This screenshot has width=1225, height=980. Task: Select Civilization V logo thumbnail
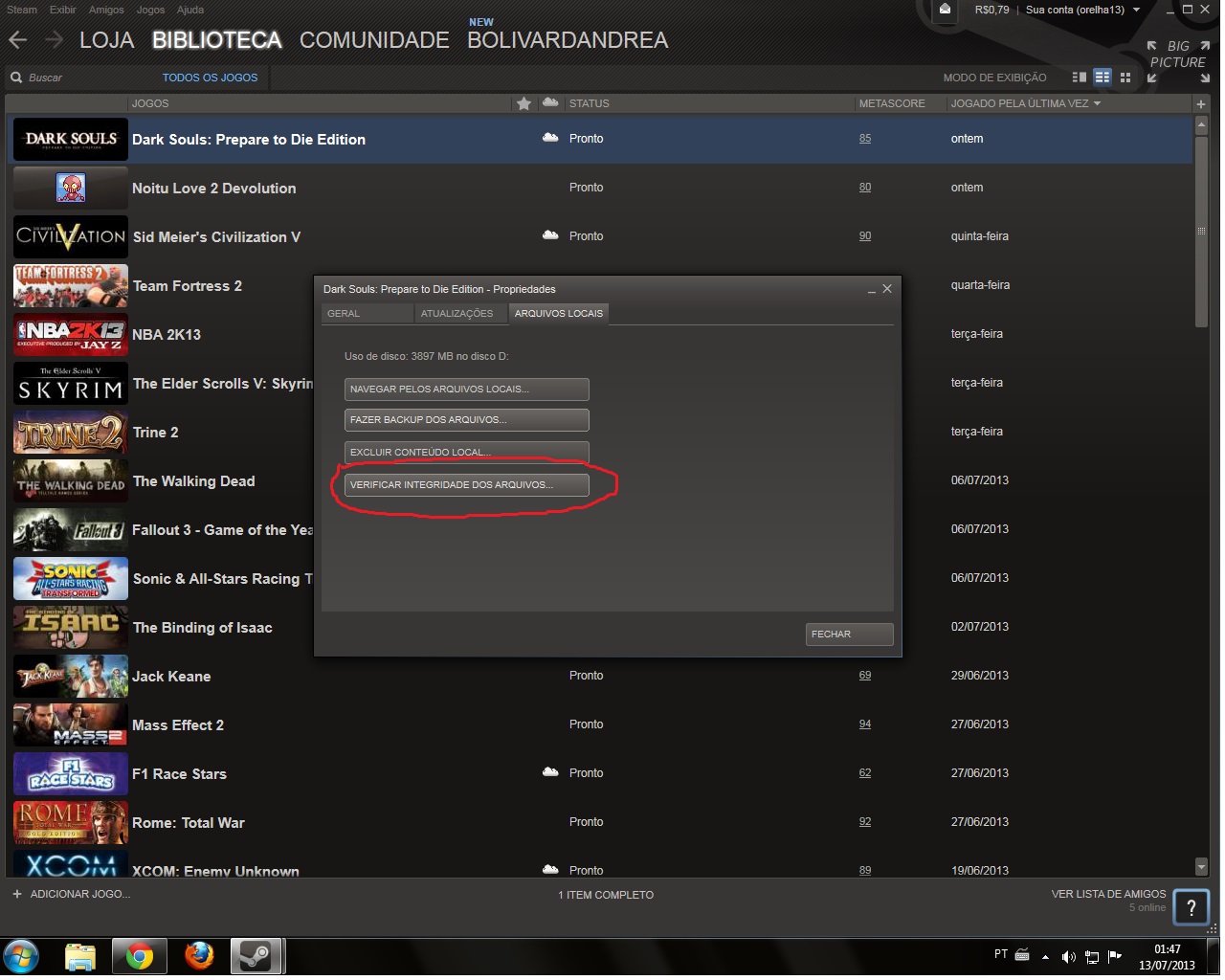click(x=71, y=237)
